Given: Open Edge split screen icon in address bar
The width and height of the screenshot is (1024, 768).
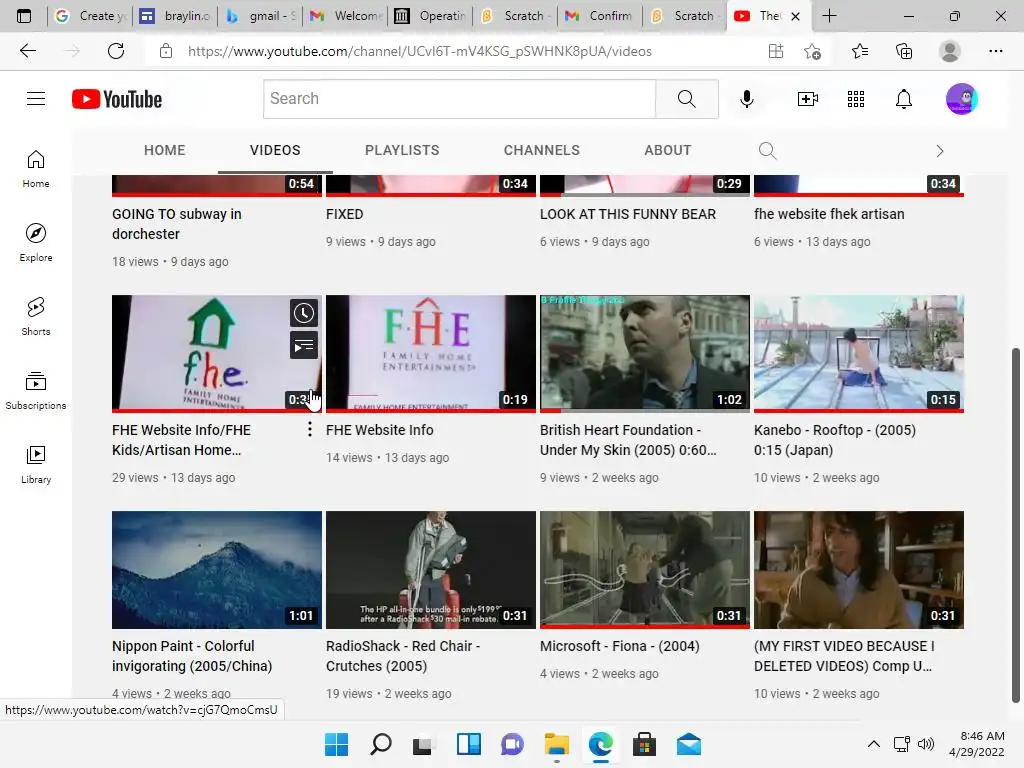Looking at the screenshot, I should pos(775,51).
